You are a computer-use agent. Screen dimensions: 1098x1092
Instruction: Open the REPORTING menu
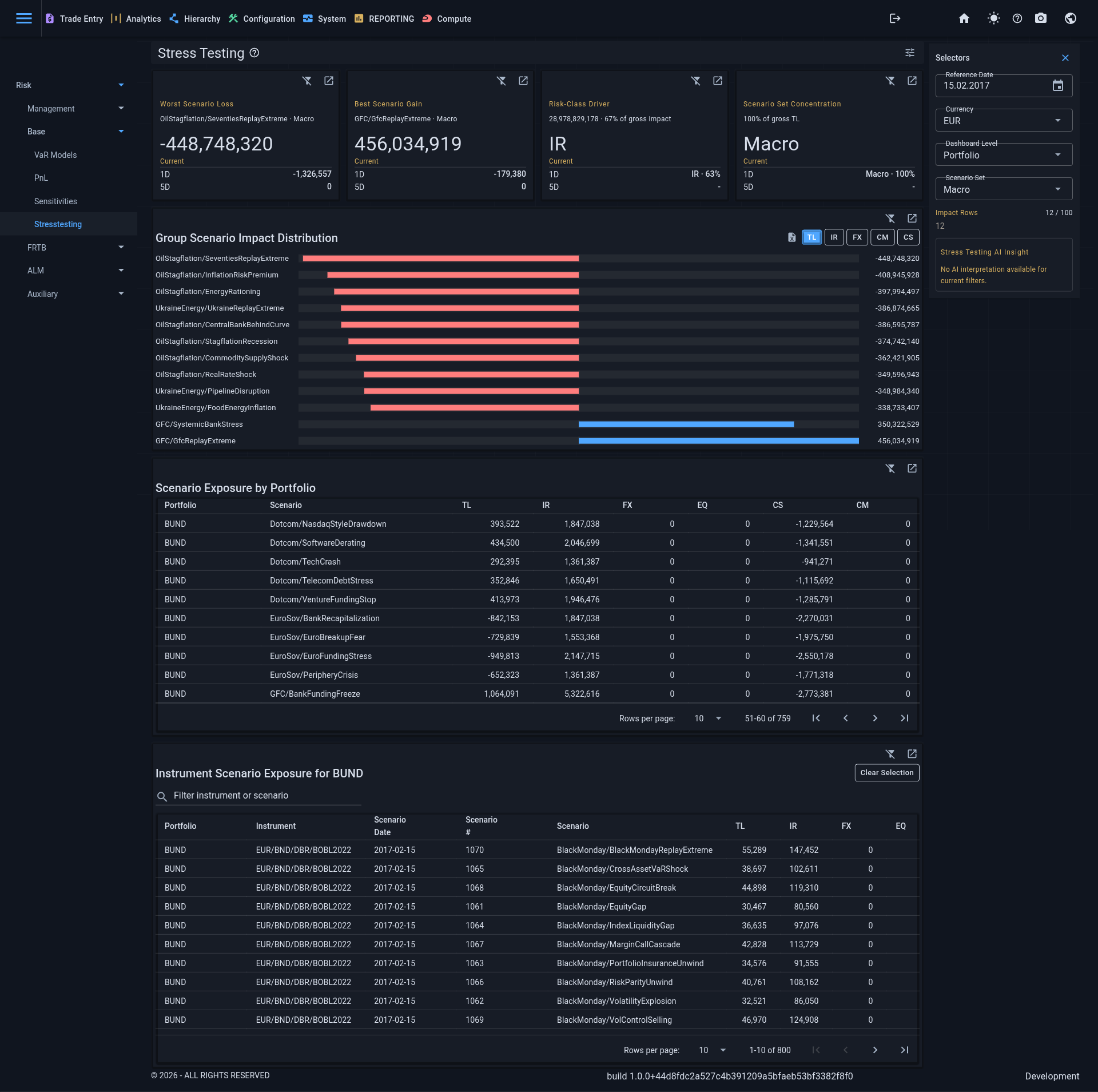point(384,19)
